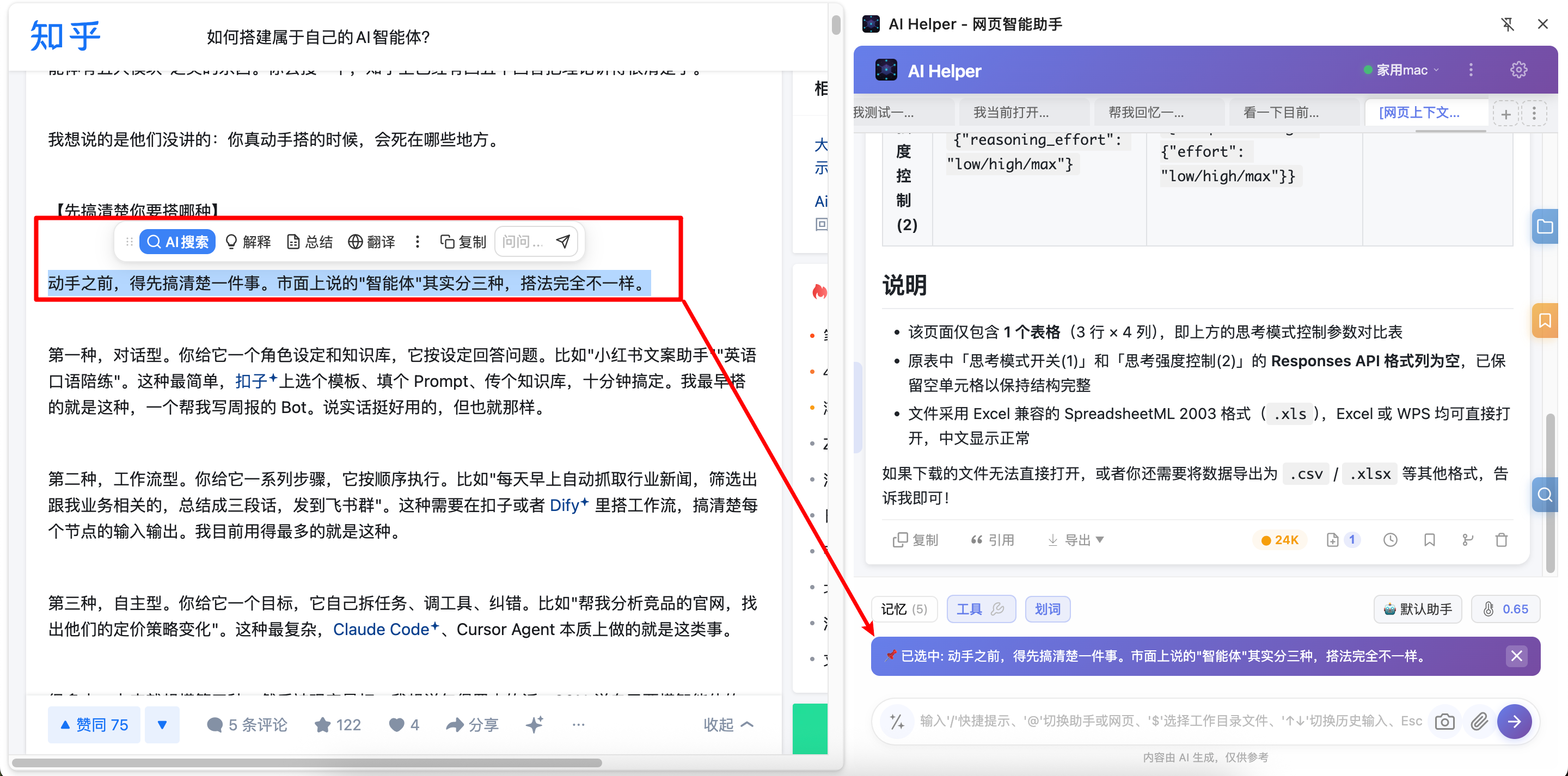The height and width of the screenshot is (776, 1568).
Task: Bookmark the AI reply
Action: (x=1429, y=540)
